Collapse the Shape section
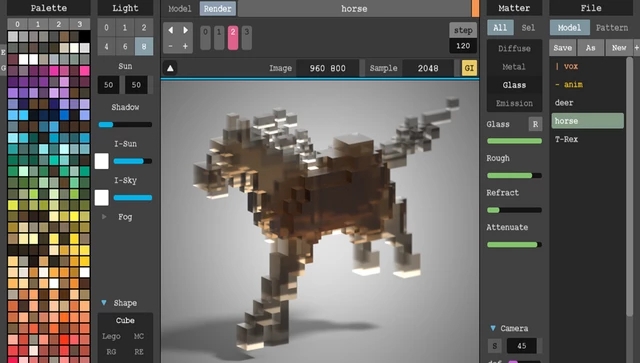This screenshot has width=640, height=363. tap(104, 303)
